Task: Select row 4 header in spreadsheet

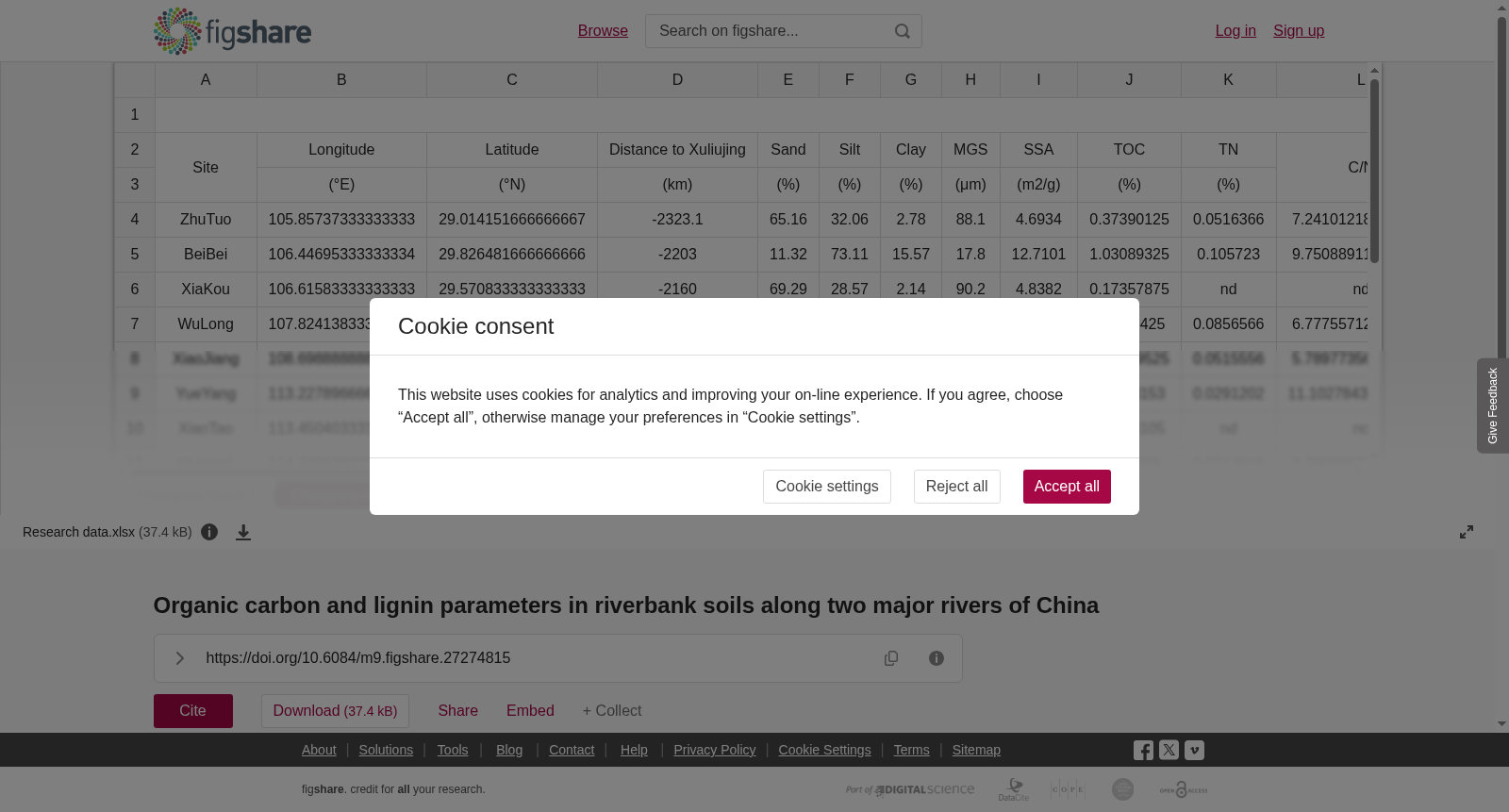Action: (x=135, y=220)
